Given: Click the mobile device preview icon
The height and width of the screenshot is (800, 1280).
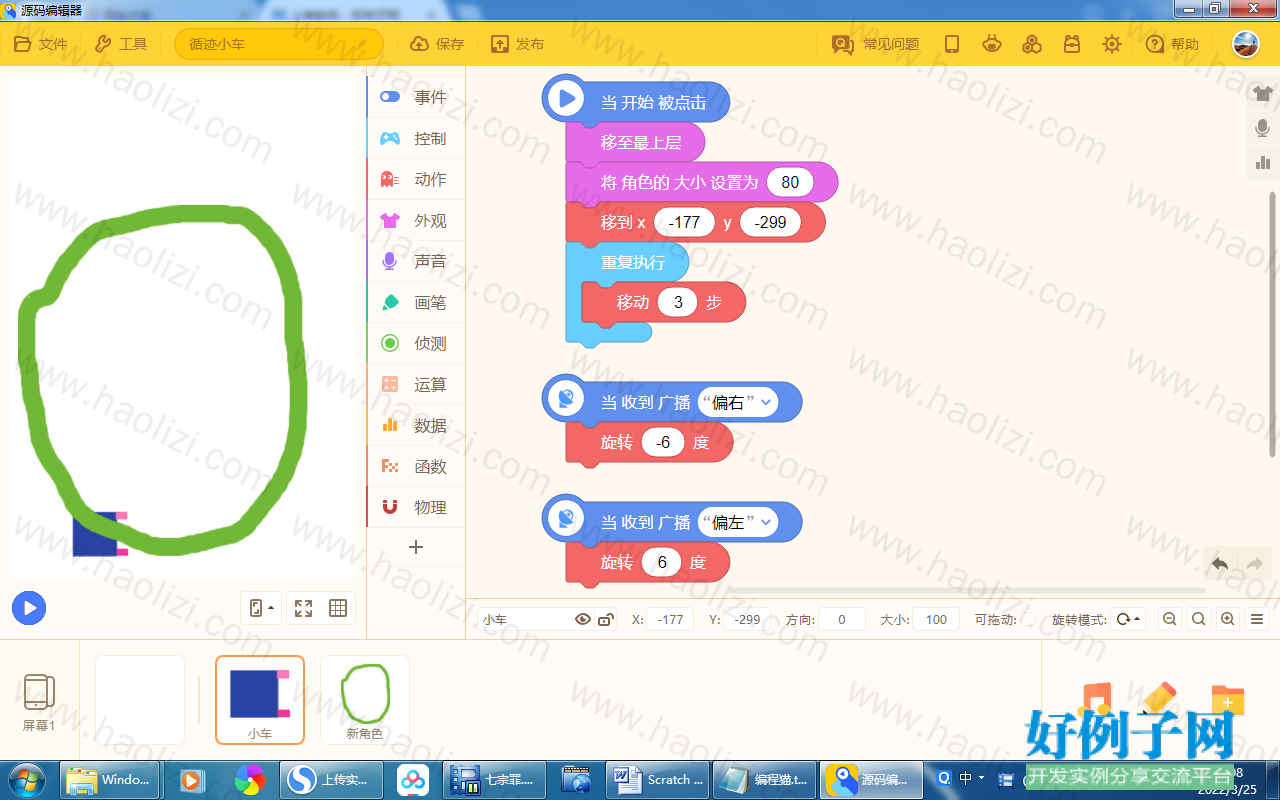Looking at the screenshot, I should 952,44.
